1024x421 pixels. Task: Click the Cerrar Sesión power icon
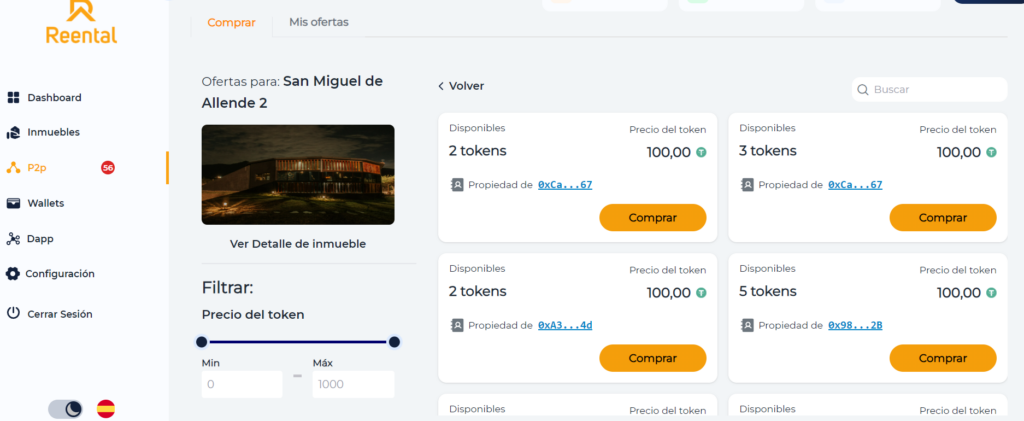click(13, 314)
